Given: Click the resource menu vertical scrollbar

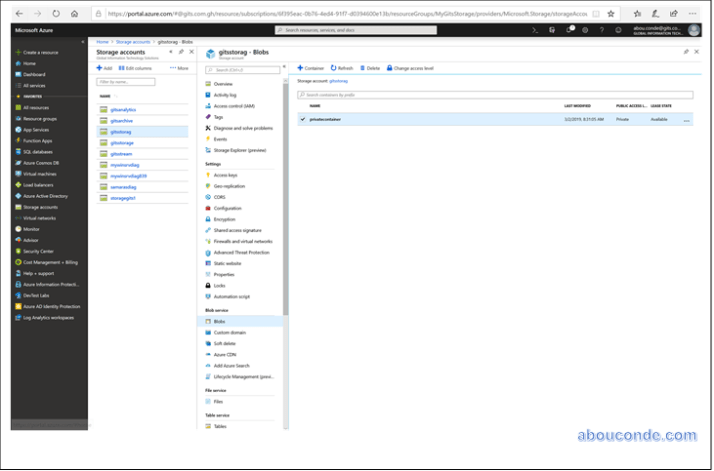Looking at the screenshot, I should [x=285, y=200].
